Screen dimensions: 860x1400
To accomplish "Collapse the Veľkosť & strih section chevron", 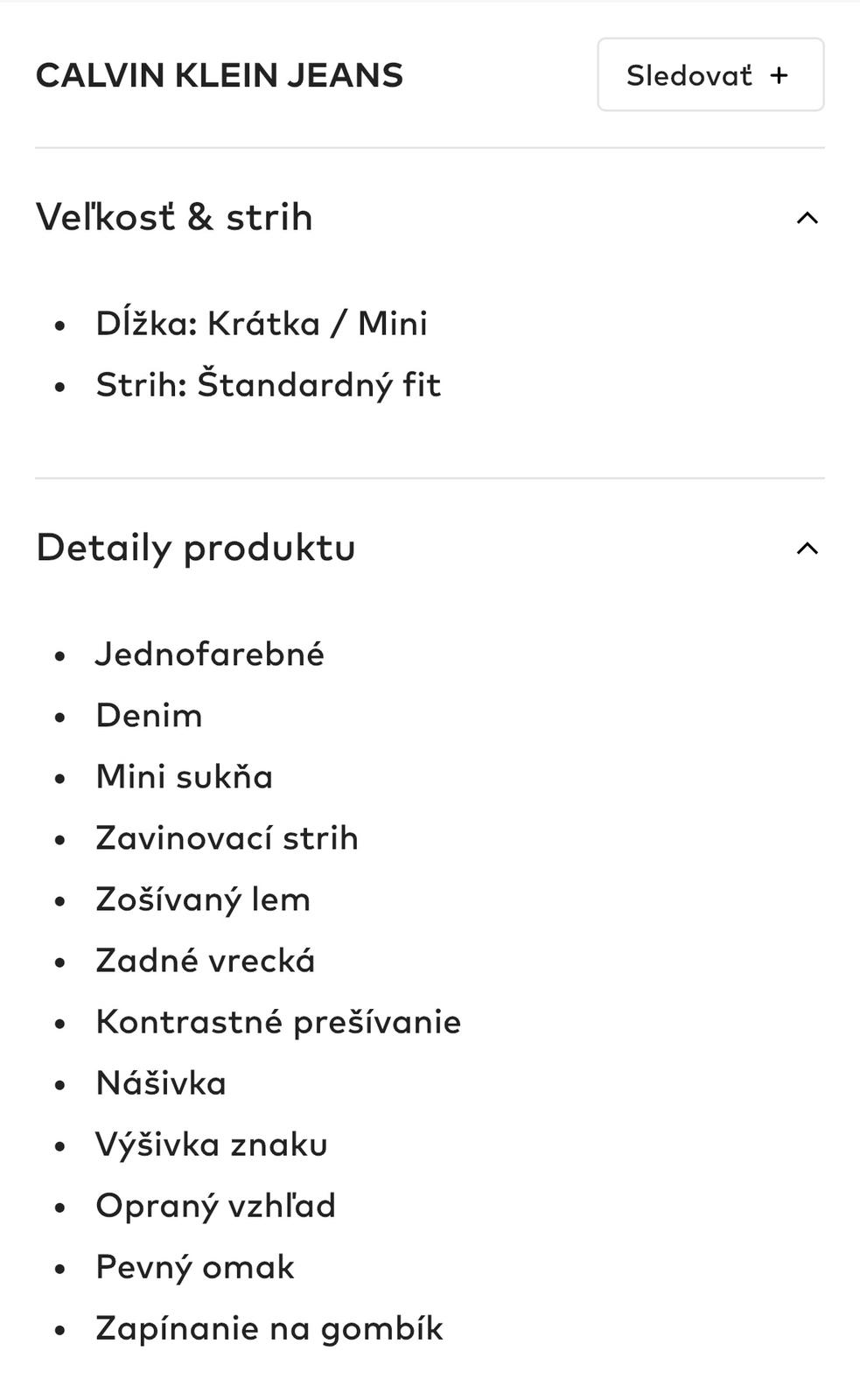I will [807, 218].
